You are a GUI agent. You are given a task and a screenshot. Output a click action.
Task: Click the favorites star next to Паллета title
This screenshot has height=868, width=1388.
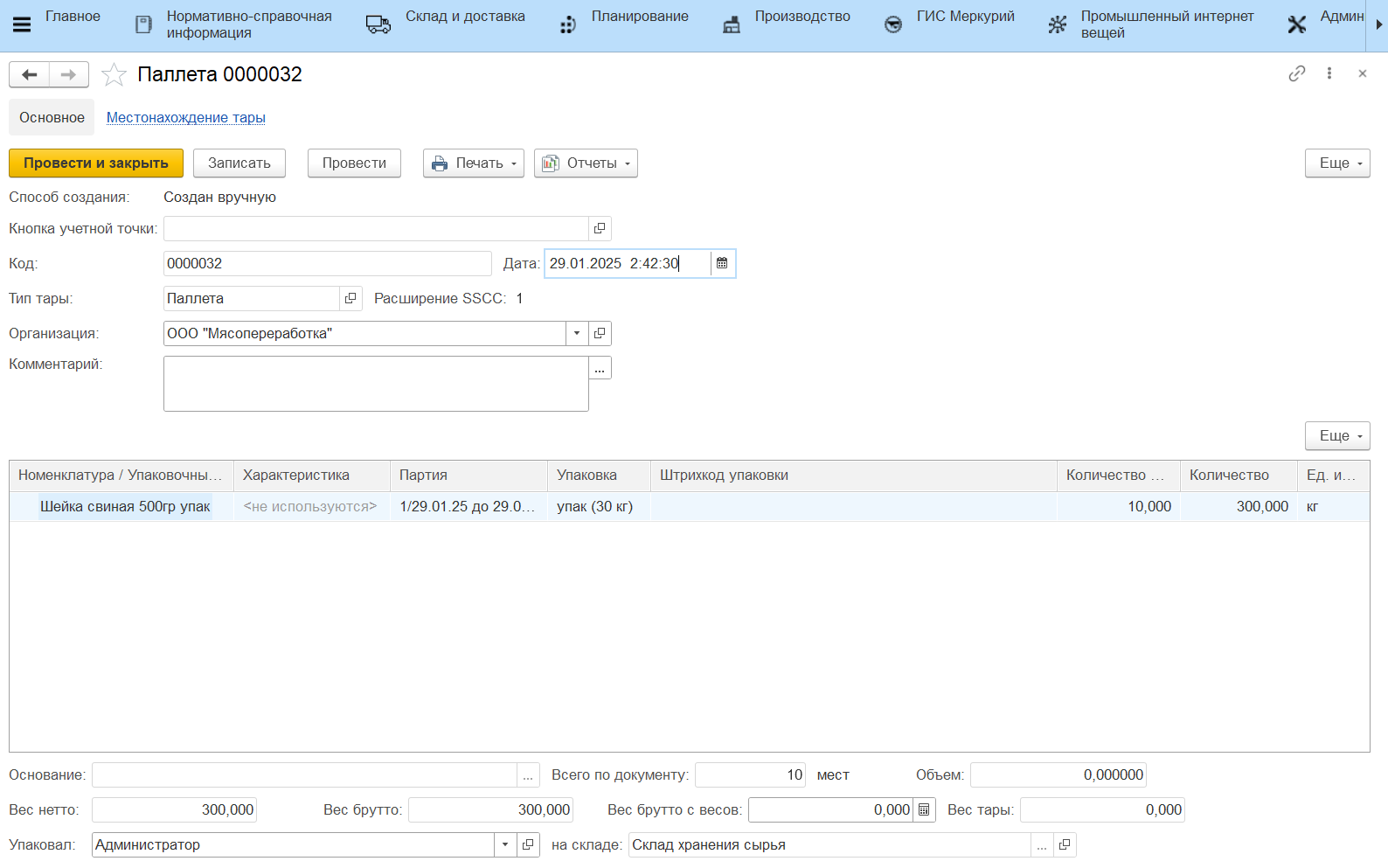[114, 75]
